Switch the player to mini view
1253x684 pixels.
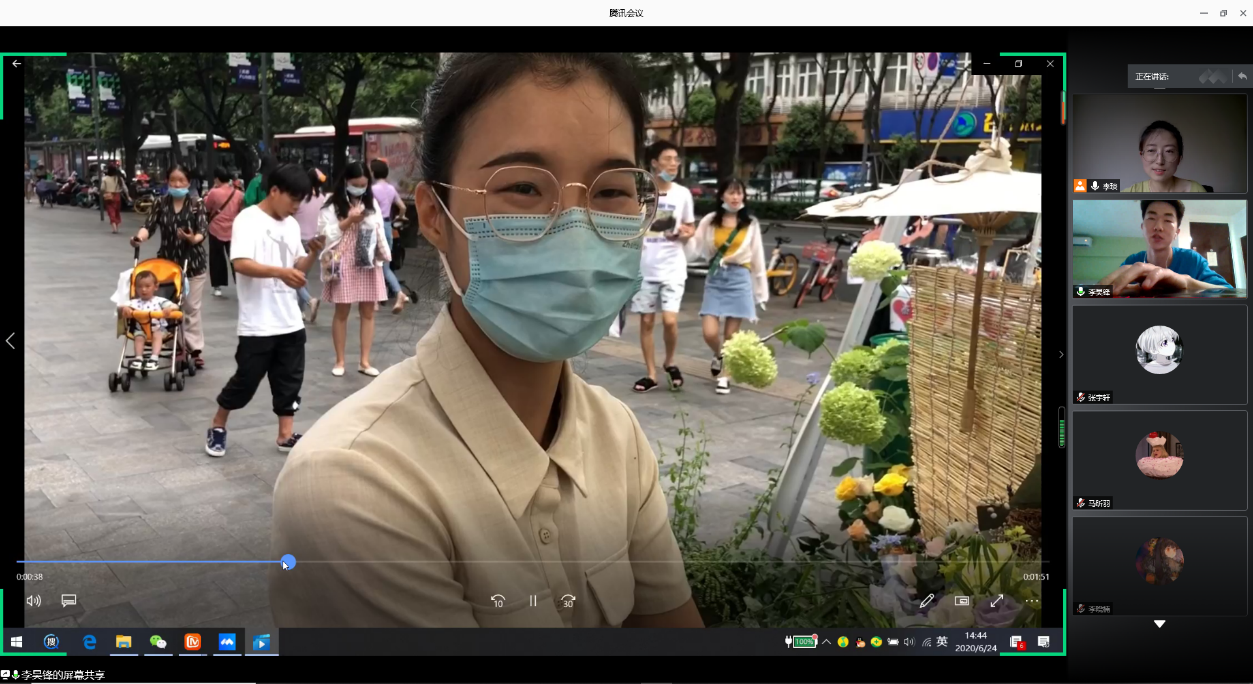tap(962, 601)
